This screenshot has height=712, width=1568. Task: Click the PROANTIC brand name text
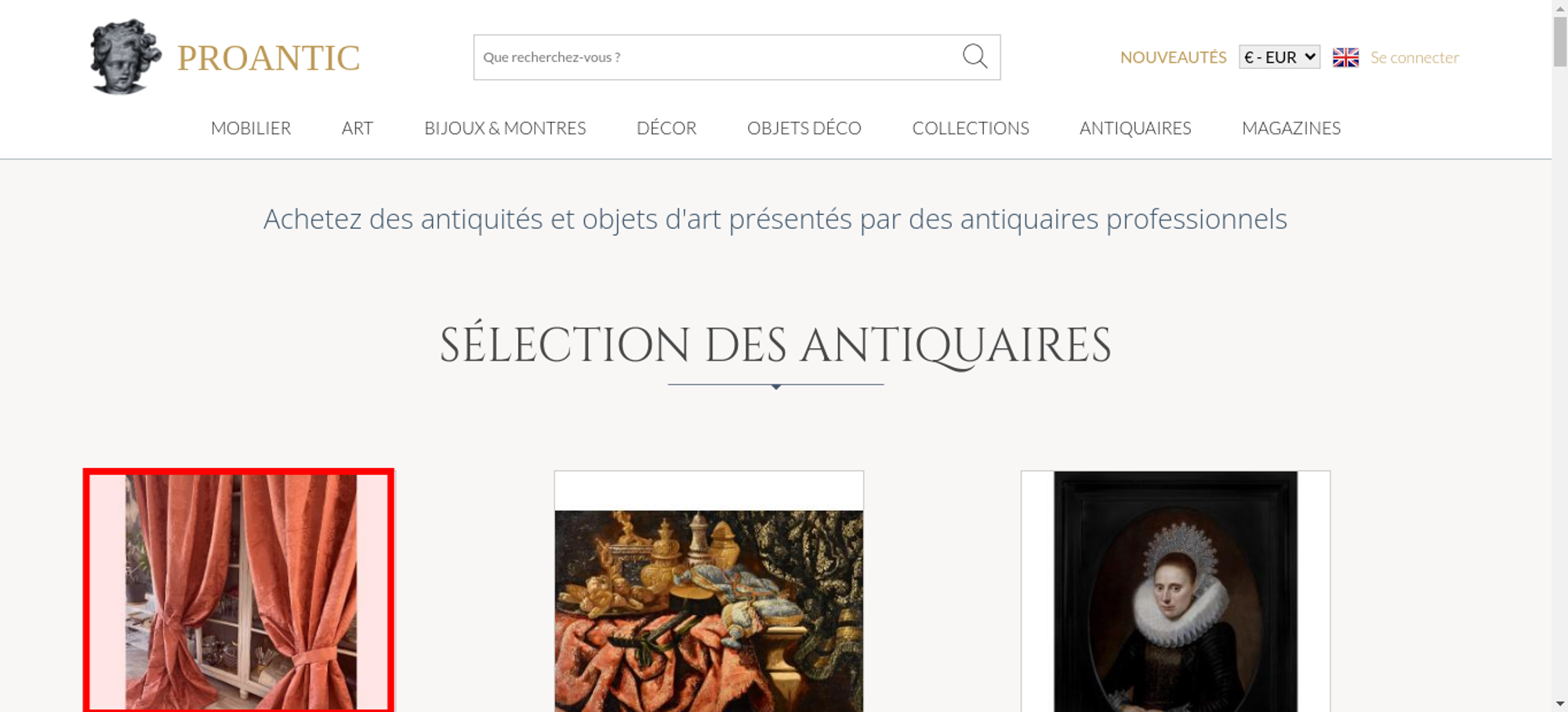pyautogui.click(x=268, y=58)
